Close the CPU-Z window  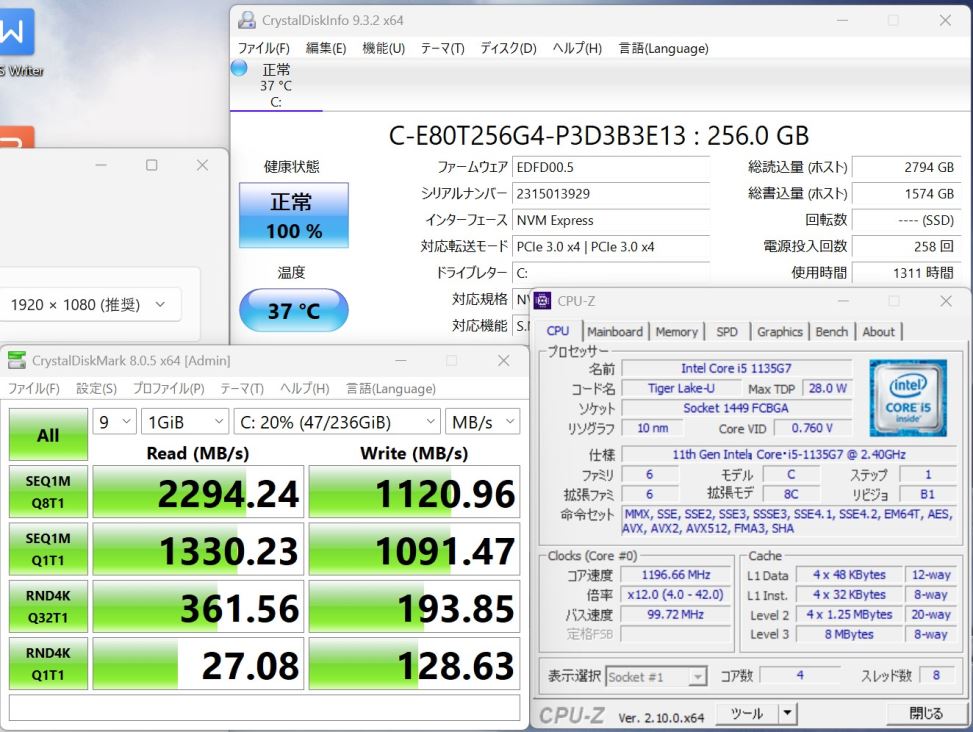(946, 301)
